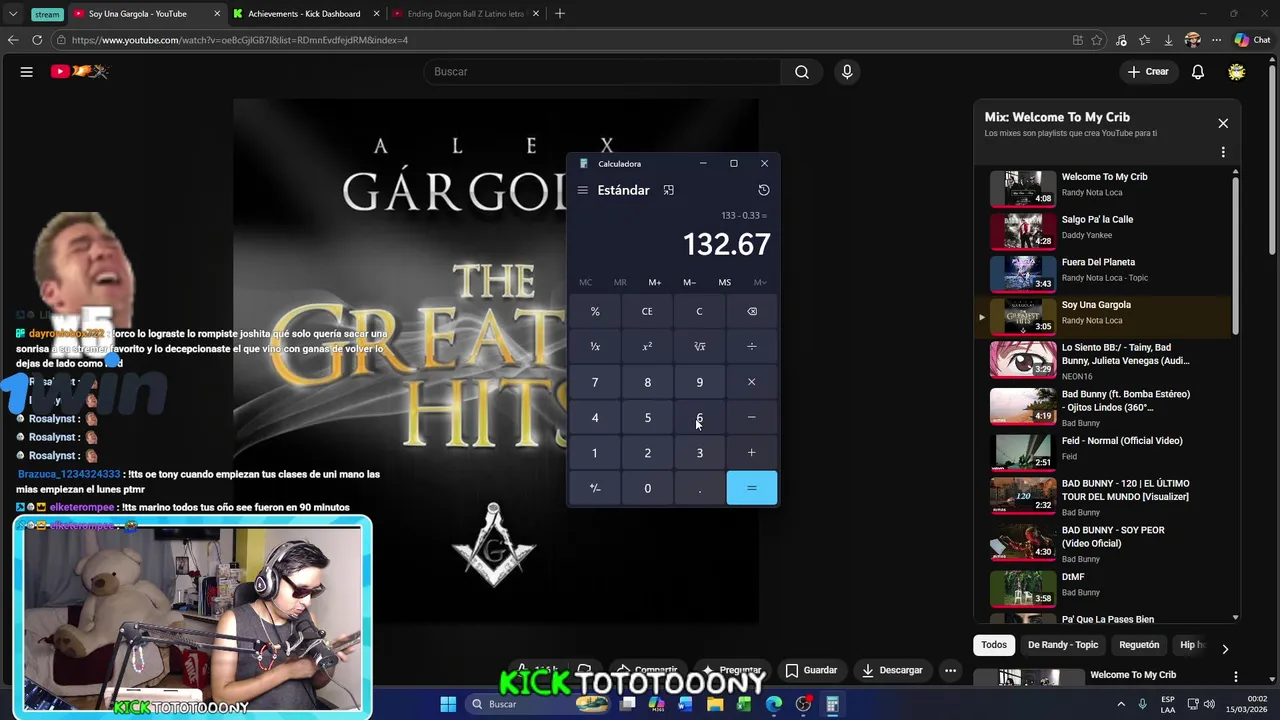Add this page to favorites star
Screen dimensions: 1280x720
point(1097,40)
